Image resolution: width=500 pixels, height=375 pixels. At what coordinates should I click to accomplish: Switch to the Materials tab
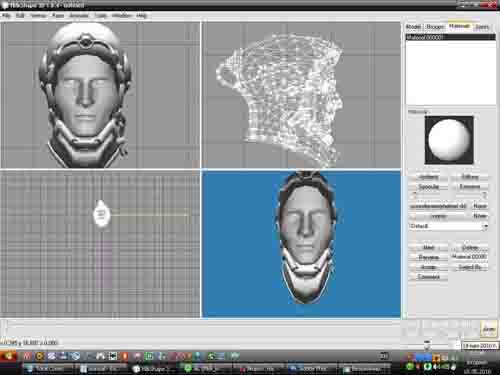(x=459, y=26)
